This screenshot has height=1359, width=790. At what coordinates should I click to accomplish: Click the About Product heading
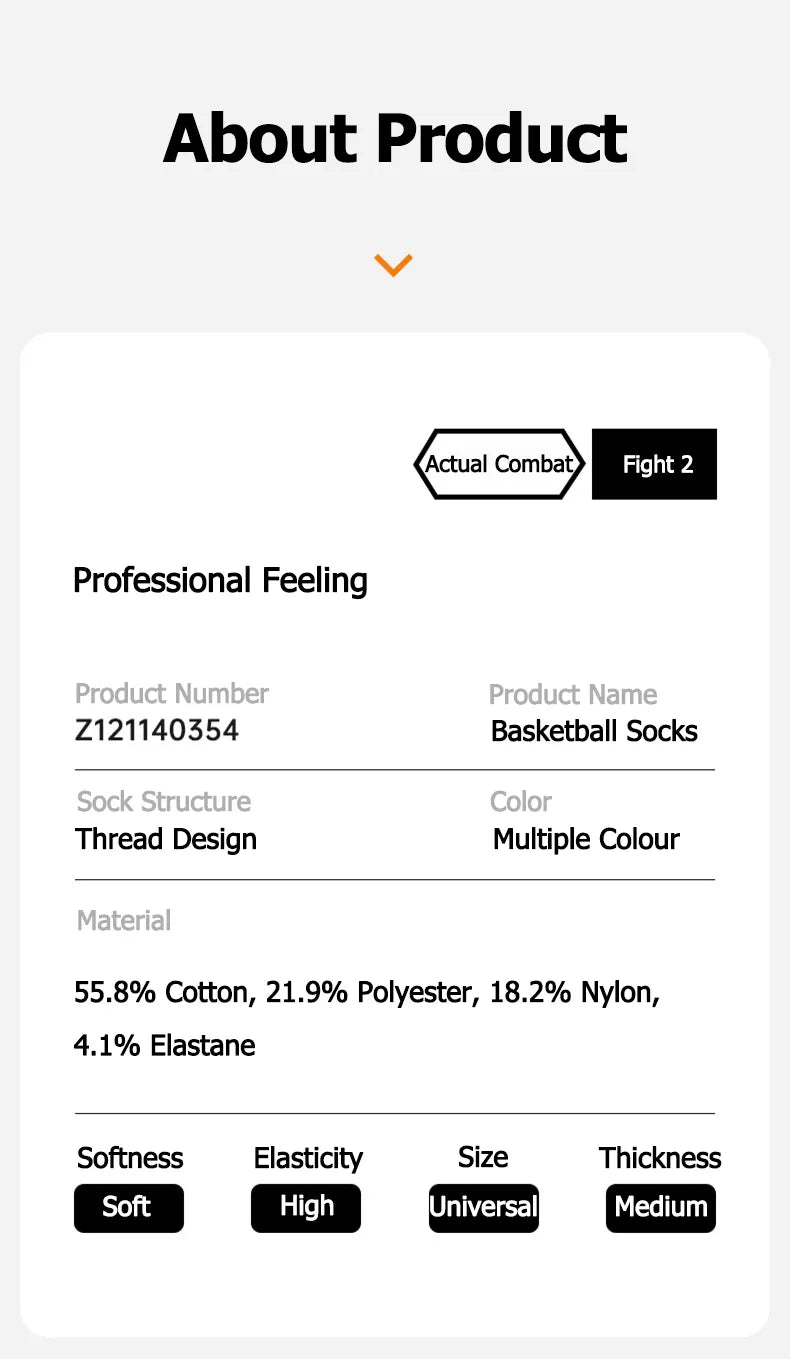[395, 138]
